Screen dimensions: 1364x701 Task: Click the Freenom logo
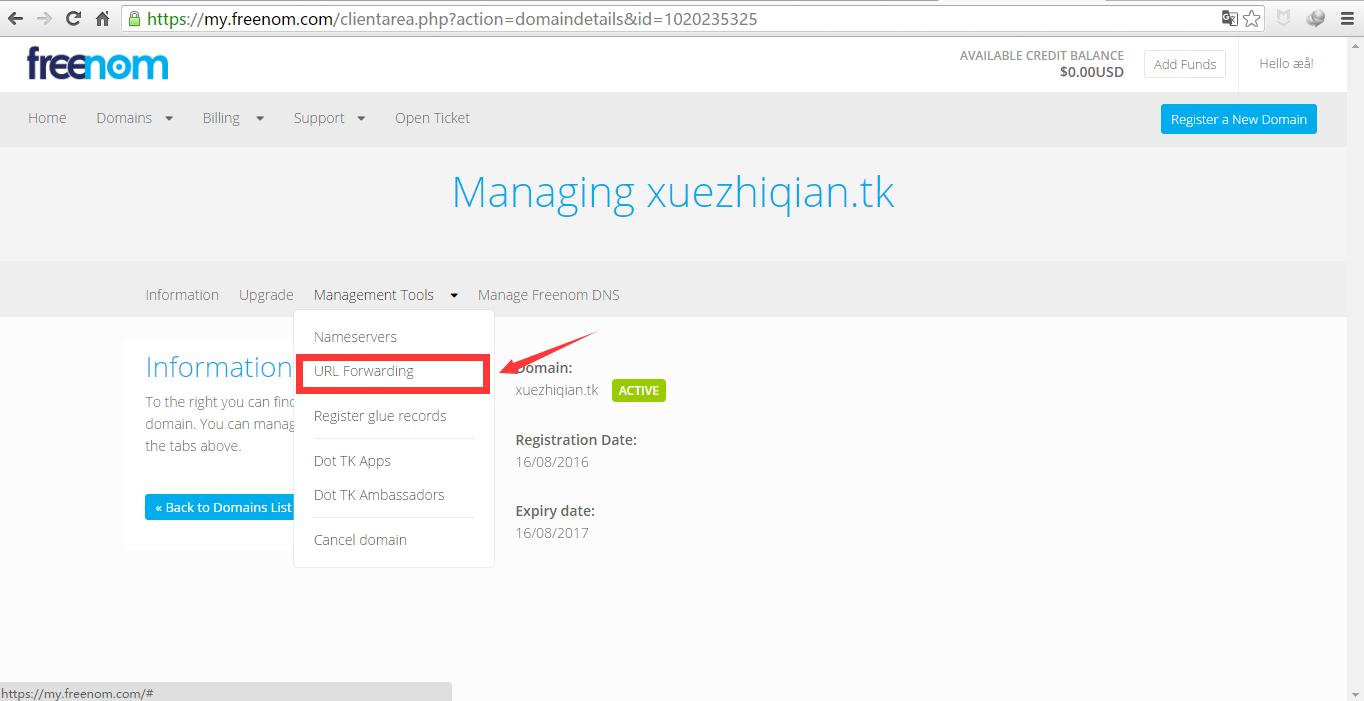(x=97, y=64)
